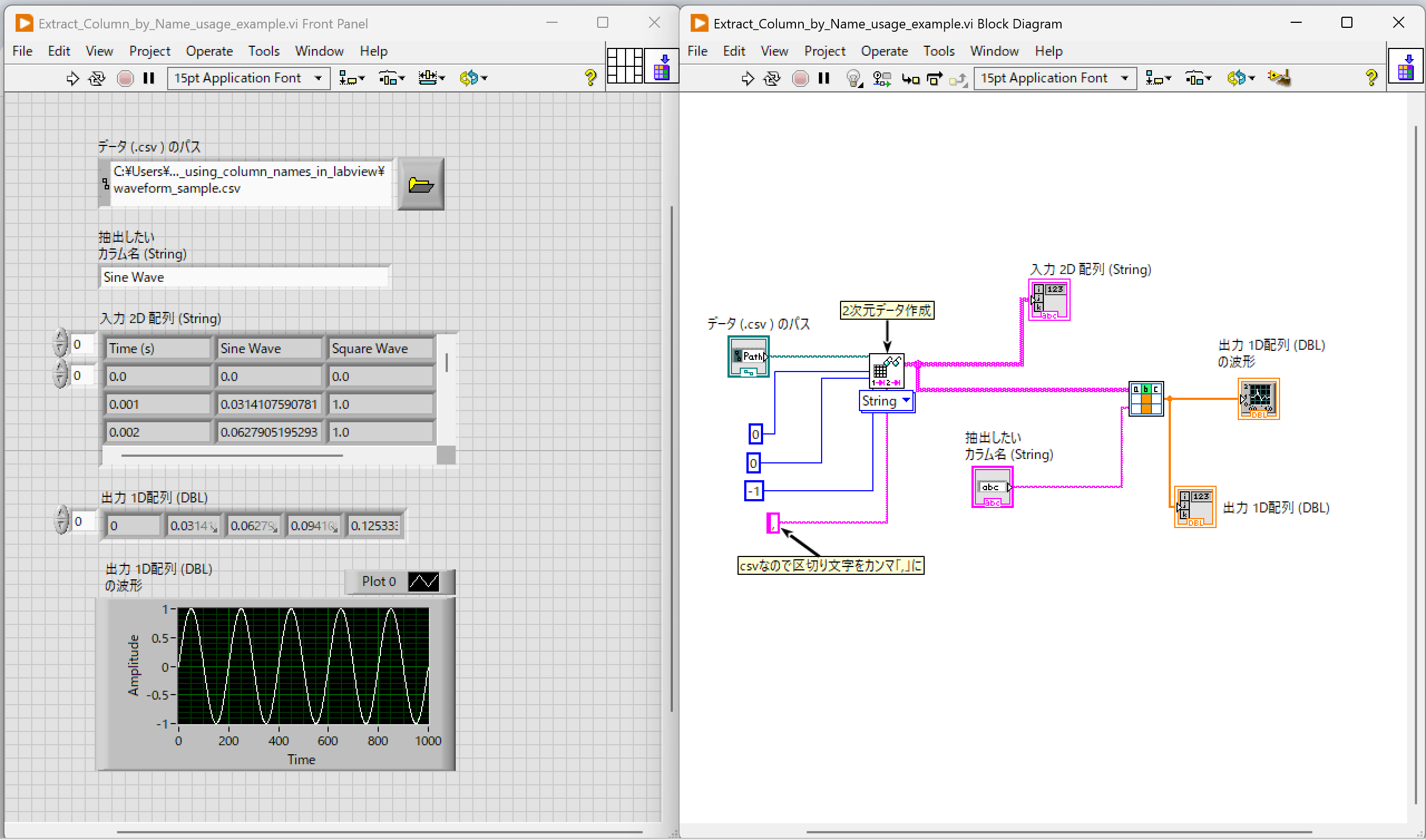
Task: Click row index stepper of 2D array
Action: 60,344
